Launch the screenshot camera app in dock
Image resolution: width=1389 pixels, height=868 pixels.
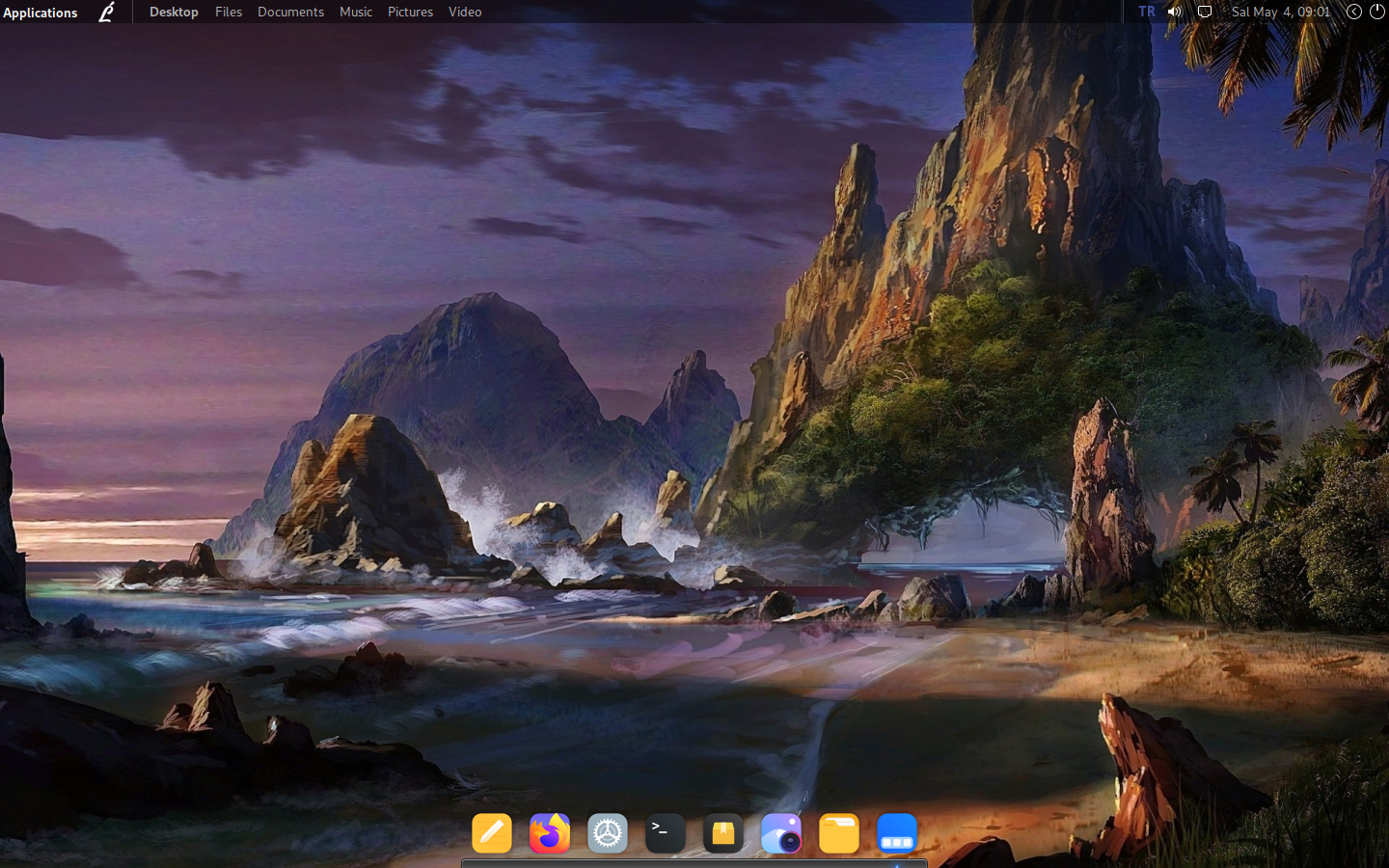781,833
